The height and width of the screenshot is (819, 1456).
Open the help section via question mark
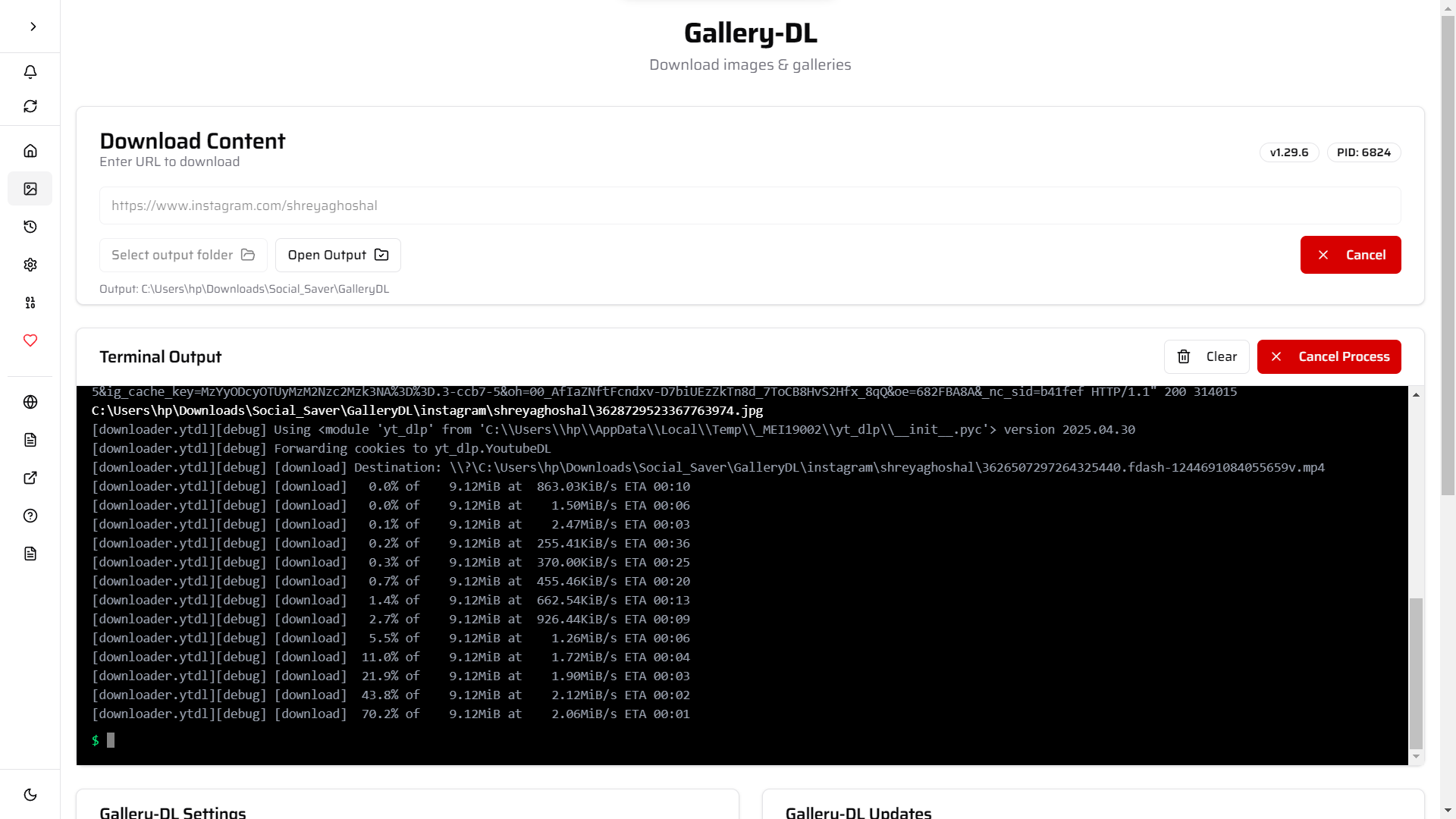coord(30,516)
